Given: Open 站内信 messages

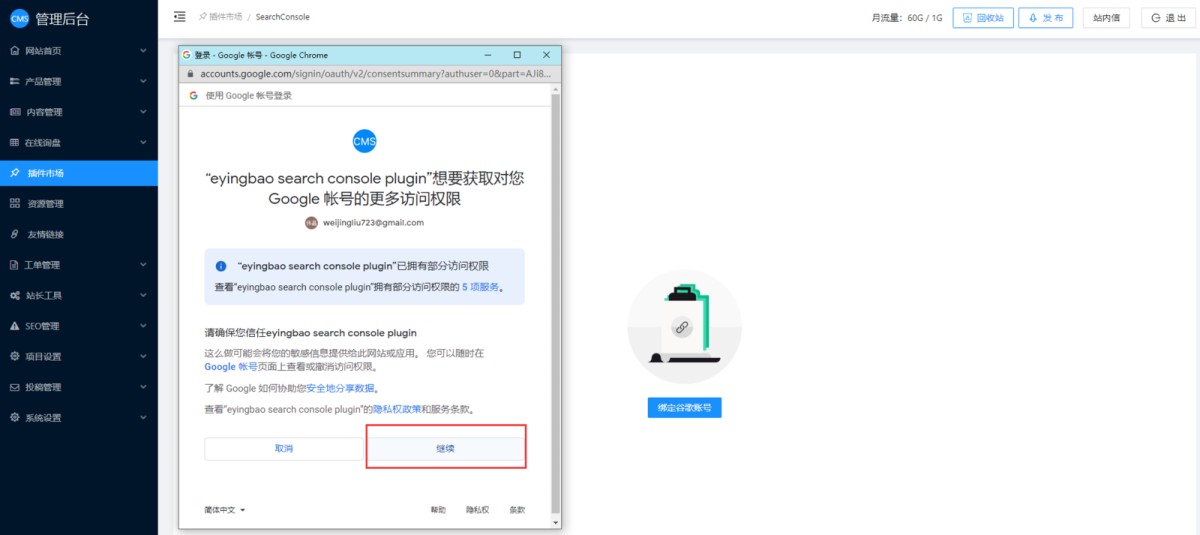Looking at the screenshot, I should 1106,18.
